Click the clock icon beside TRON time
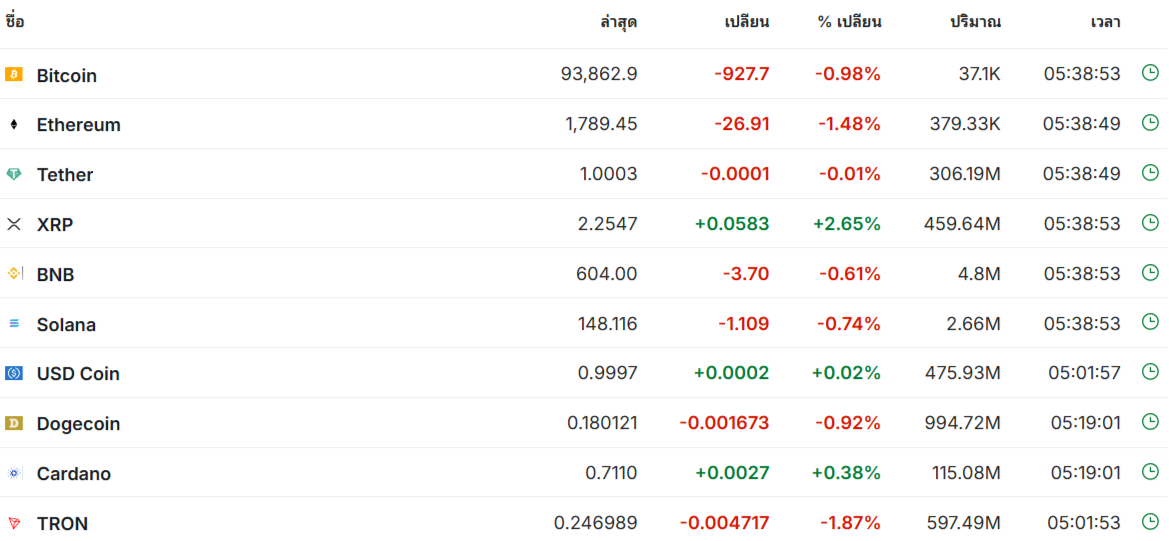The width and height of the screenshot is (1169, 541). pos(1150,521)
